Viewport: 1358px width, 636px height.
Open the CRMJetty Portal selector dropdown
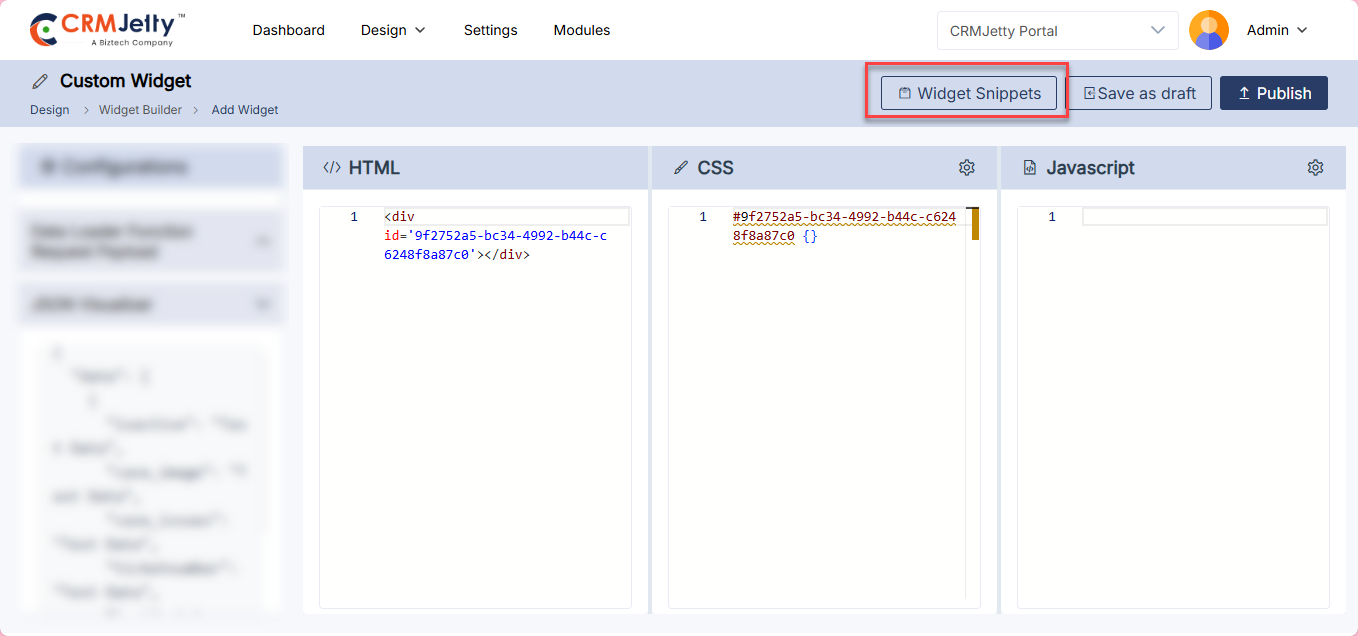click(1057, 30)
